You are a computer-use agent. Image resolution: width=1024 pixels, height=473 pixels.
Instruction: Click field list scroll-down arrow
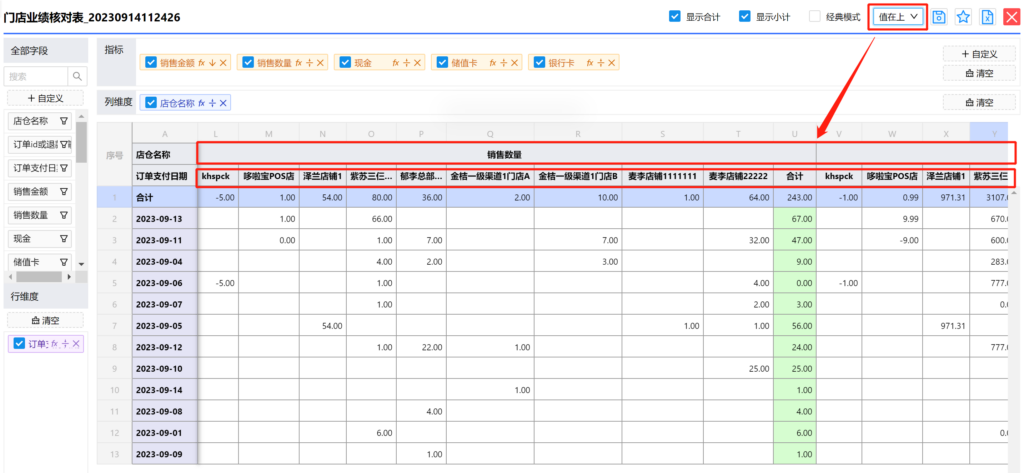[x=82, y=264]
